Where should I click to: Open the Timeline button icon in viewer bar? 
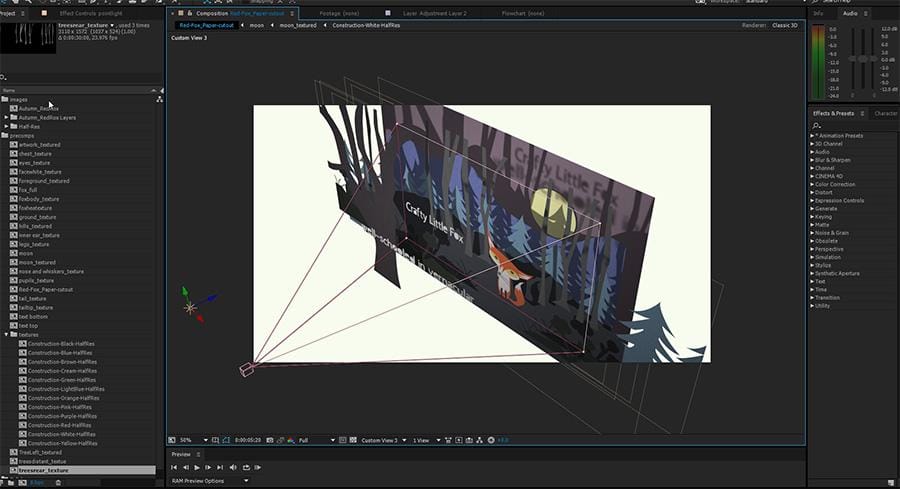point(469,440)
